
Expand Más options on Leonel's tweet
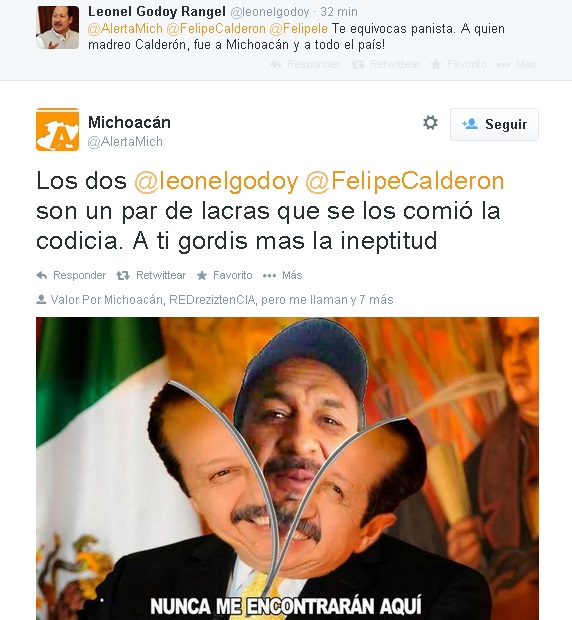[516, 64]
